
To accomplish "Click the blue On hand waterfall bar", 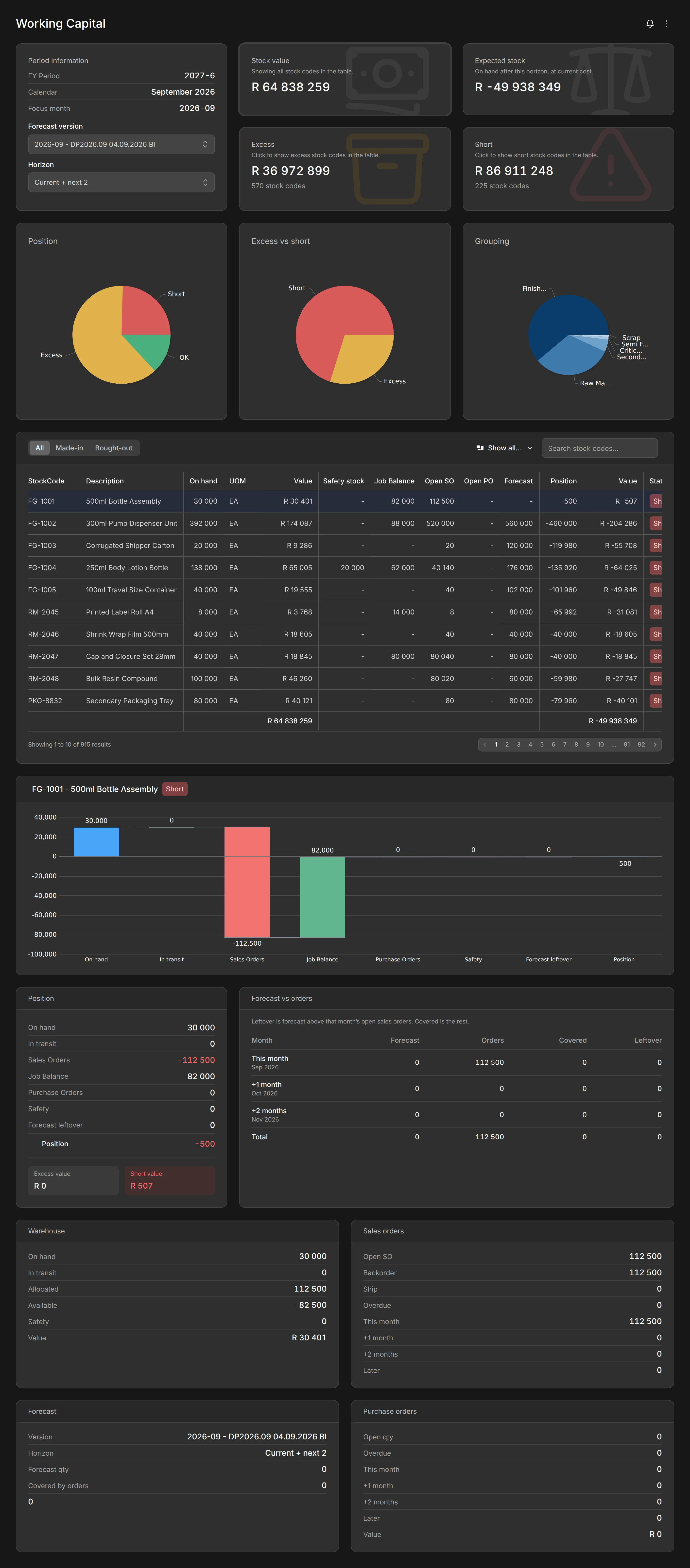I will (96, 842).
